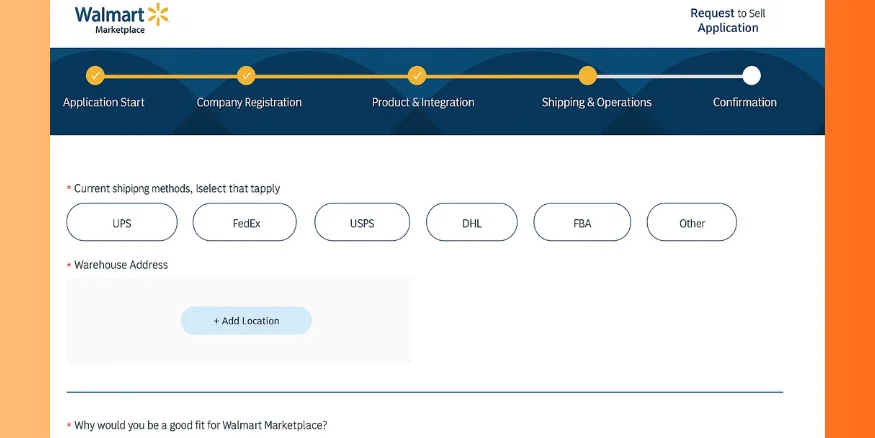Click the + Add Location button

click(x=246, y=321)
